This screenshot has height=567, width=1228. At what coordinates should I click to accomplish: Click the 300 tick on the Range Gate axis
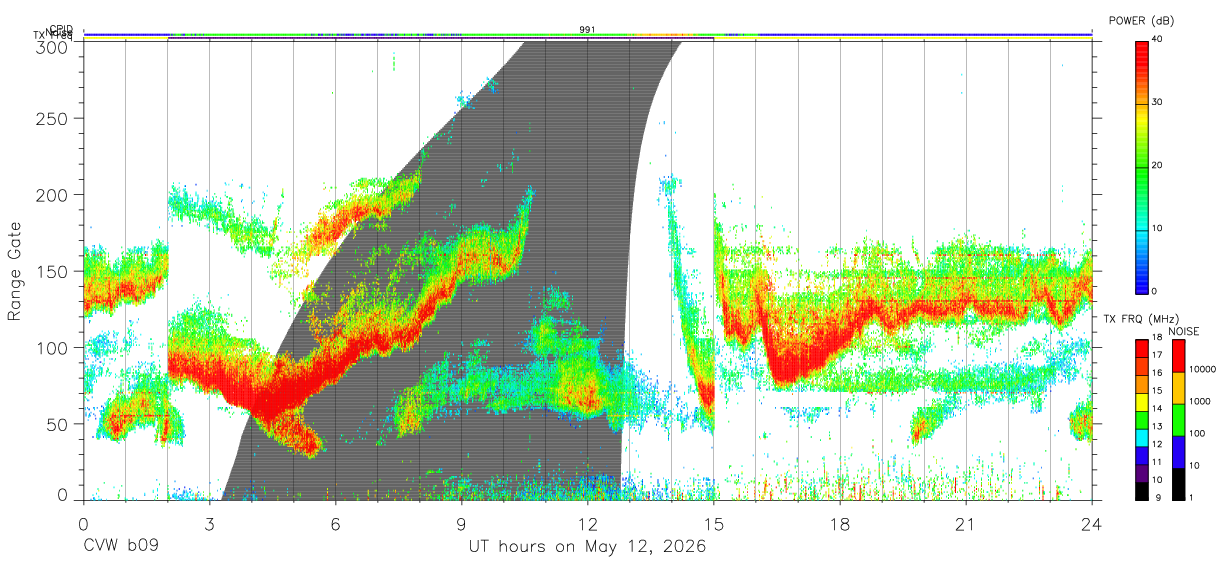point(53,47)
